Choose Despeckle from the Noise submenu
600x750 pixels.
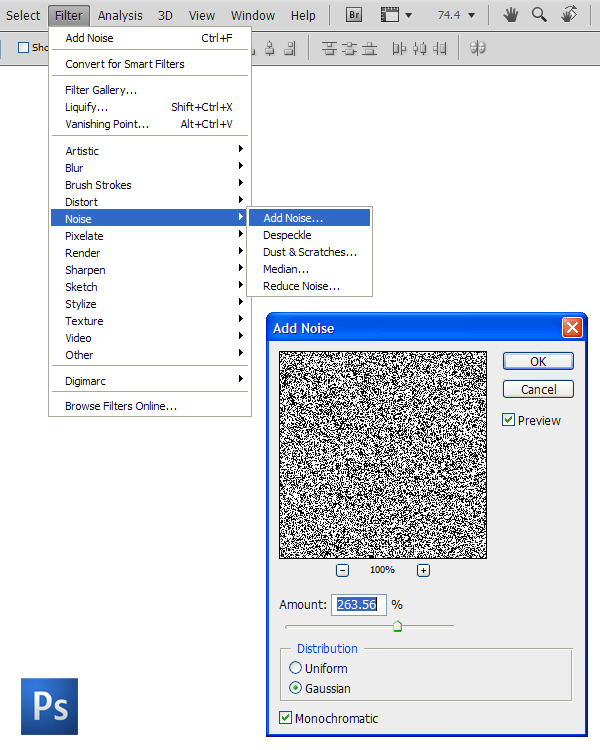tap(309, 235)
